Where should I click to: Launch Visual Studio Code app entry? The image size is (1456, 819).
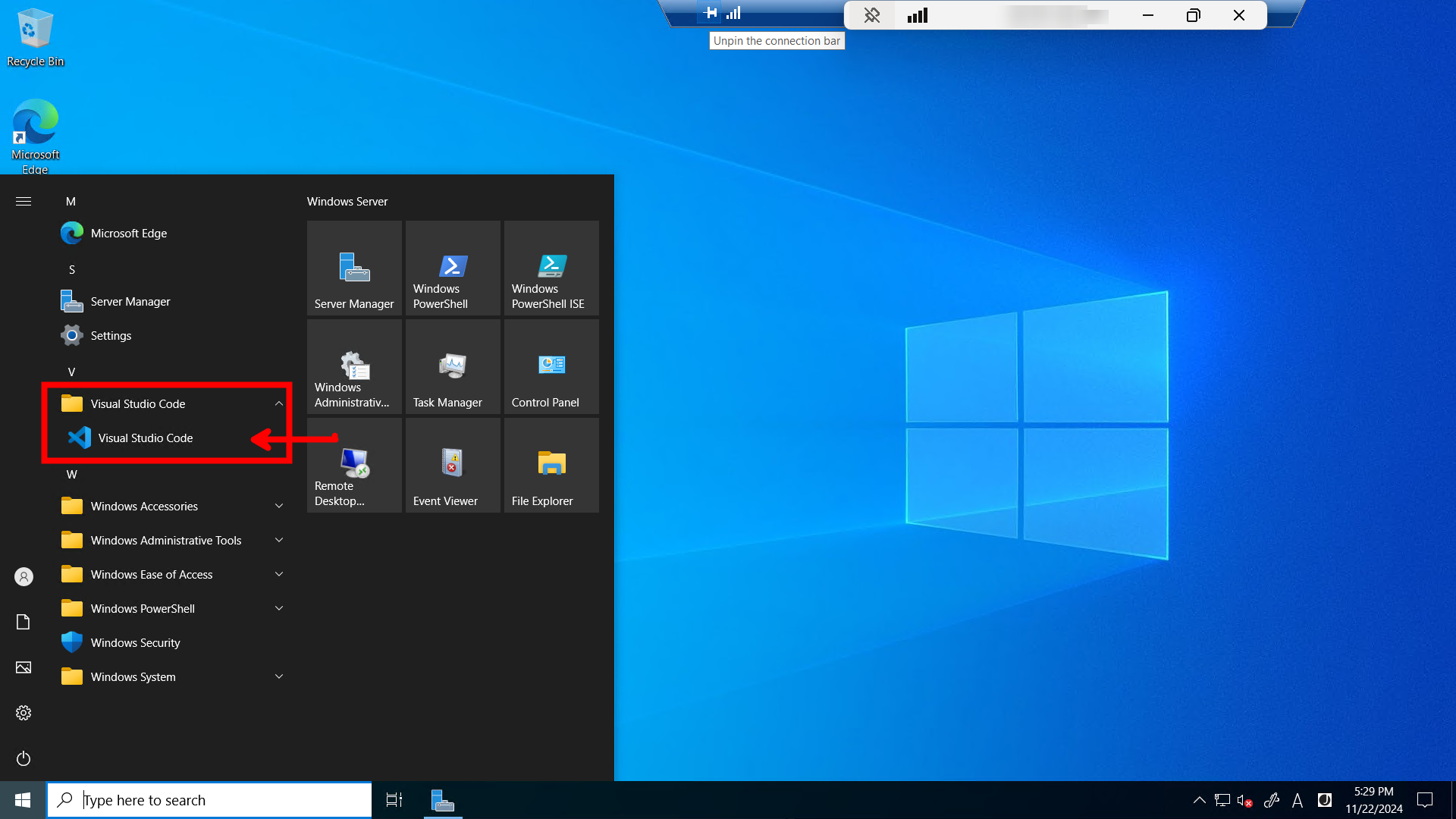[x=145, y=438]
